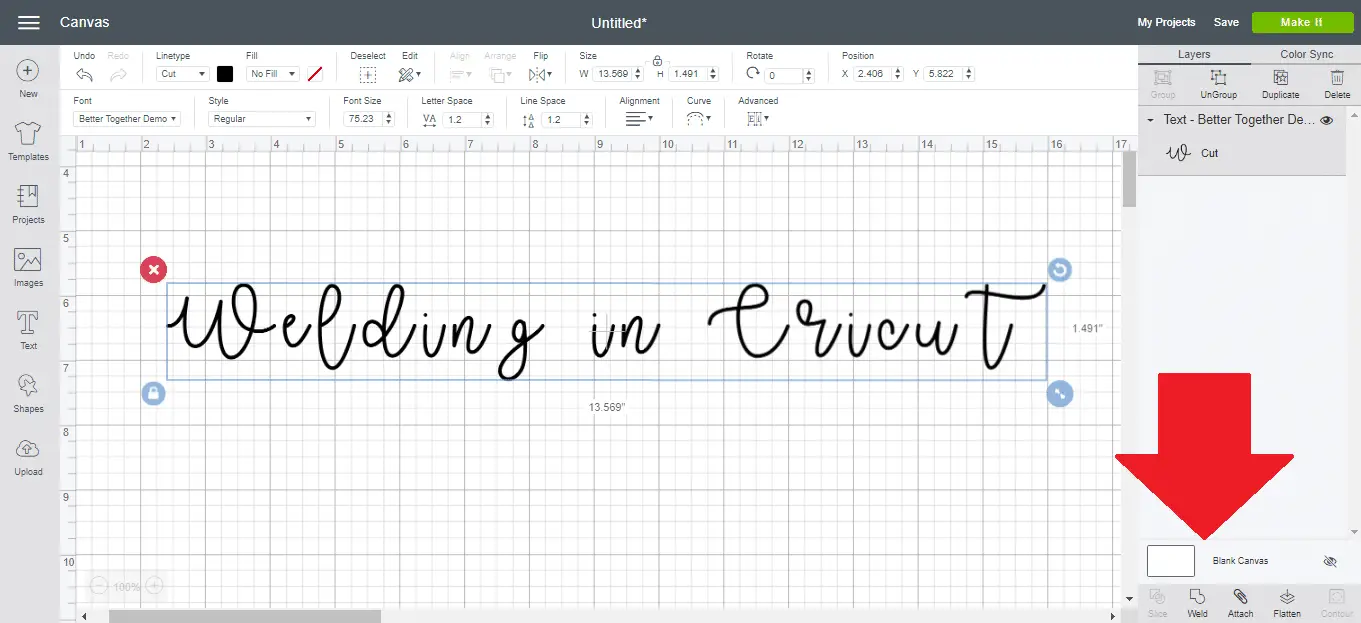Click the Deselect icon
Screen dimensions: 1361x623
click(368, 75)
